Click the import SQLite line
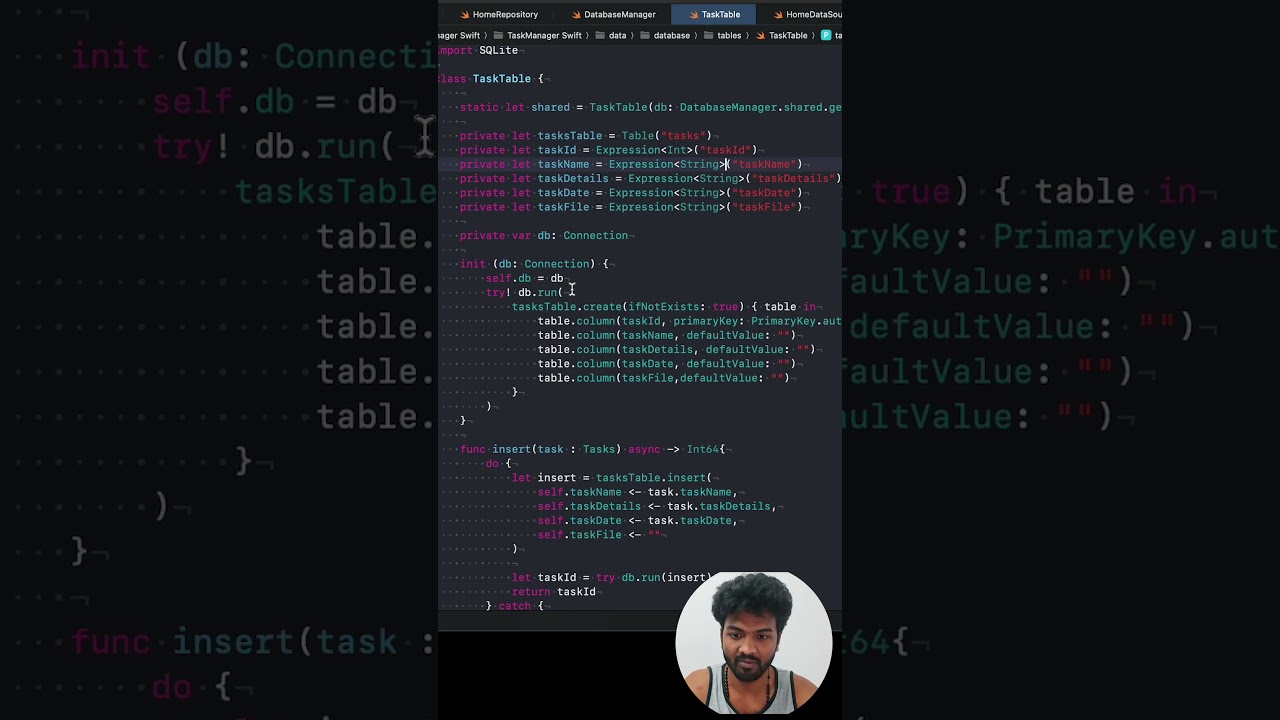Screen dimensions: 1280x720 click(479, 50)
